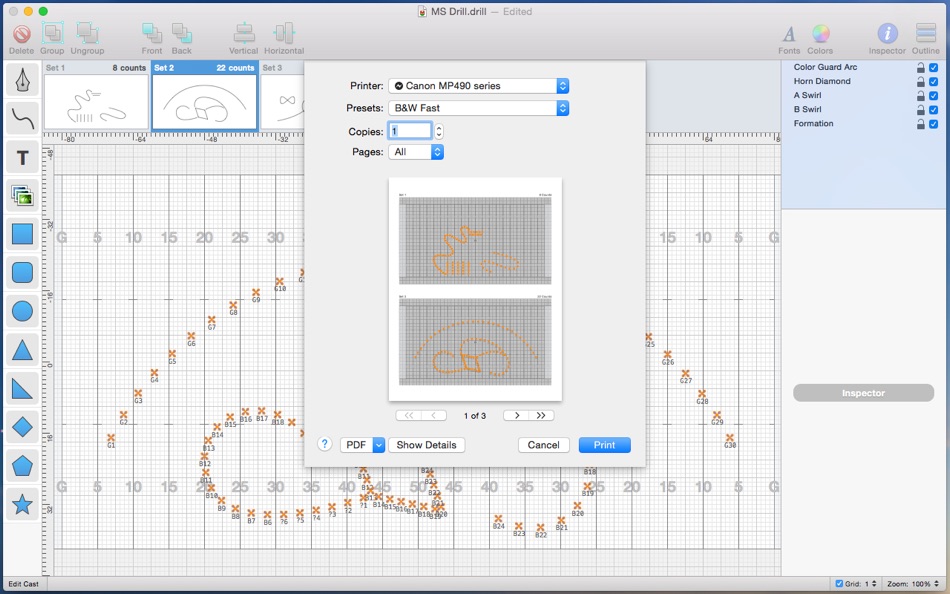950x594 pixels.
Task: Send selection to Back
Action: 181,33
